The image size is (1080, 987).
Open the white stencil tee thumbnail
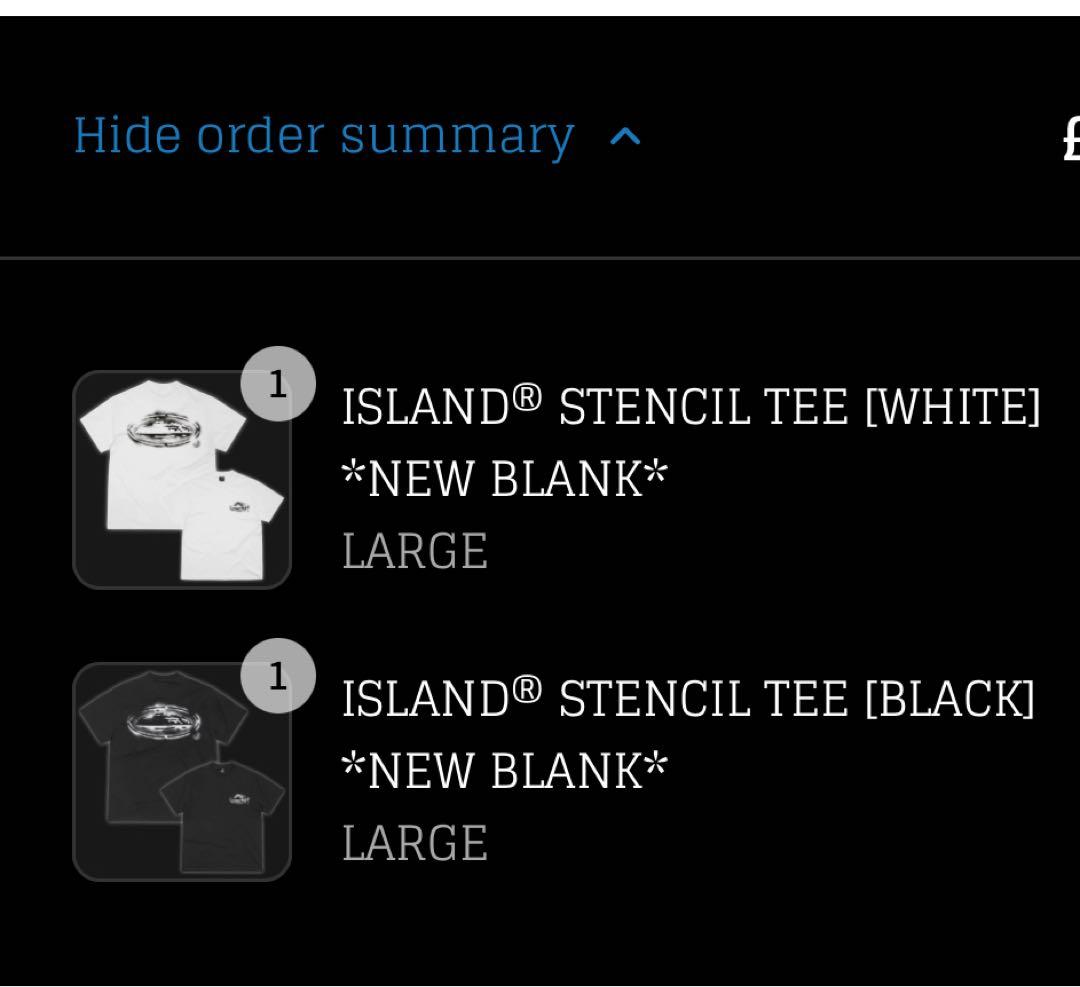[x=182, y=480]
